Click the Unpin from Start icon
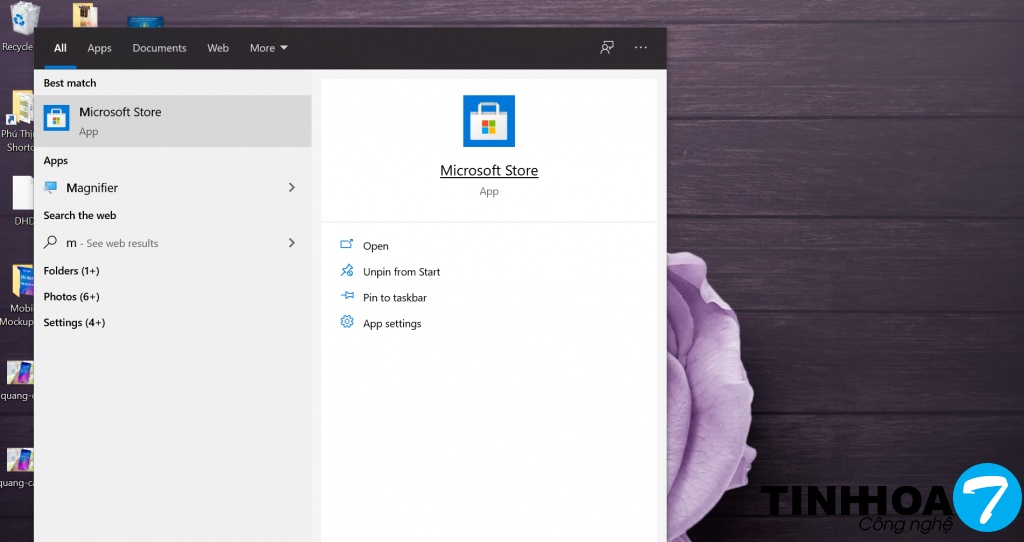The image size is (1024, 542). coord(347,271)
